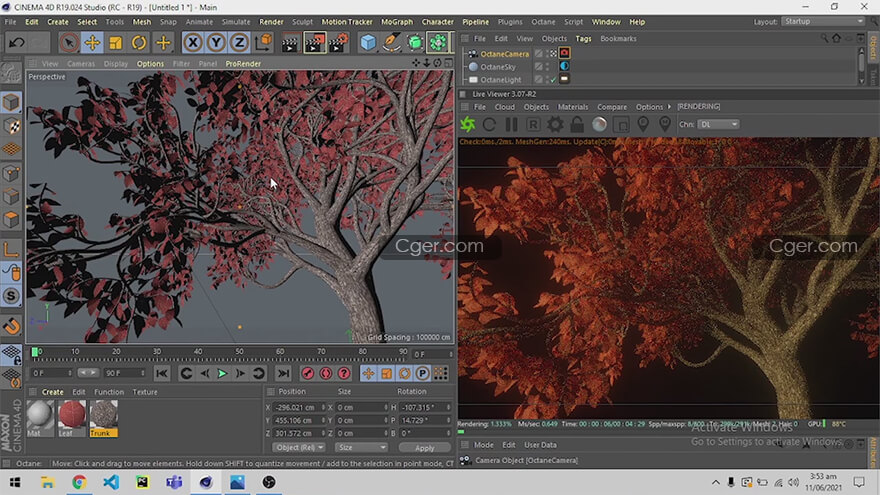
Task: Toggle the clay mode sphere icon
Action: [x=599, y=124]
